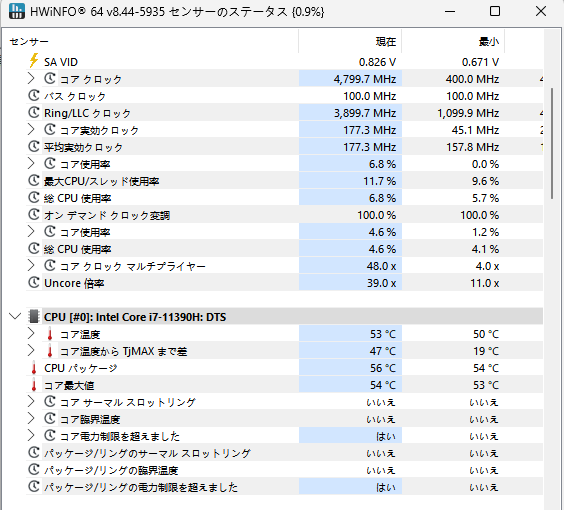Click the 最大CPU/スレッド使用率 label

[101, 181]
